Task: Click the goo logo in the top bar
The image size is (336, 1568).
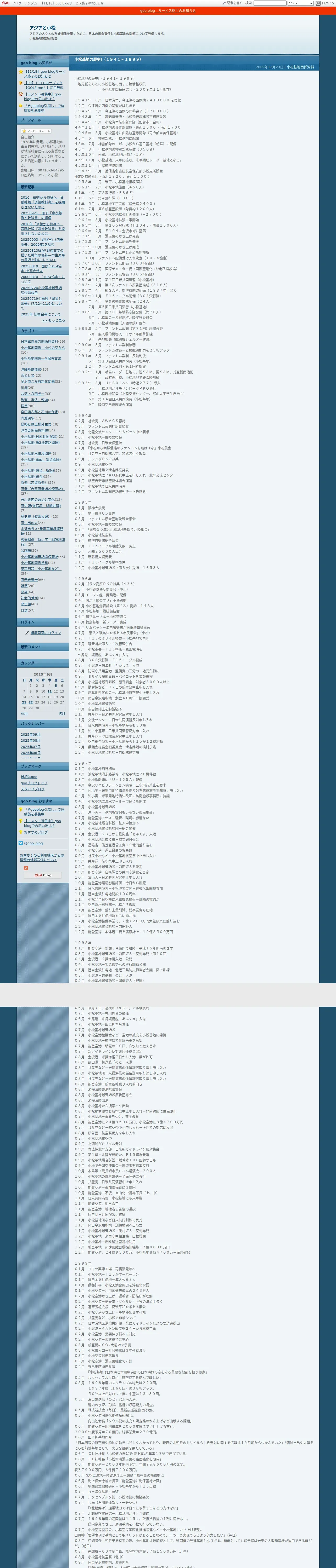Action: pos(5,3)
